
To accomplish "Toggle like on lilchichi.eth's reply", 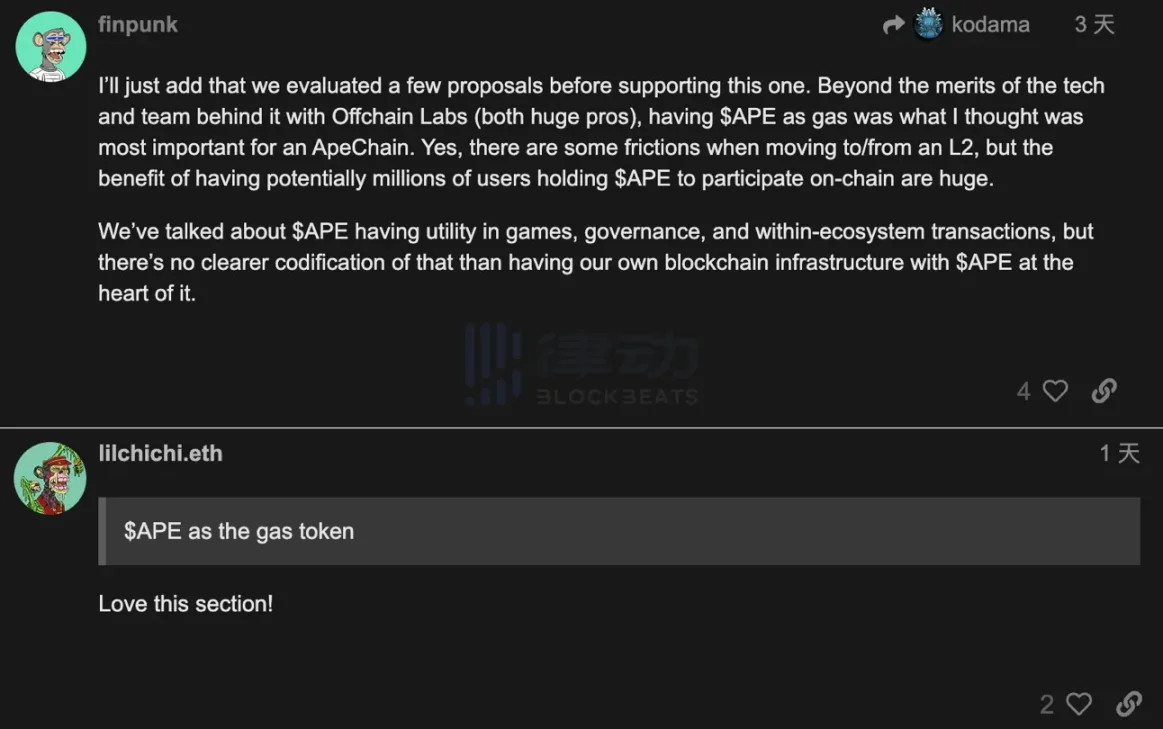I will click(1078, 703).
